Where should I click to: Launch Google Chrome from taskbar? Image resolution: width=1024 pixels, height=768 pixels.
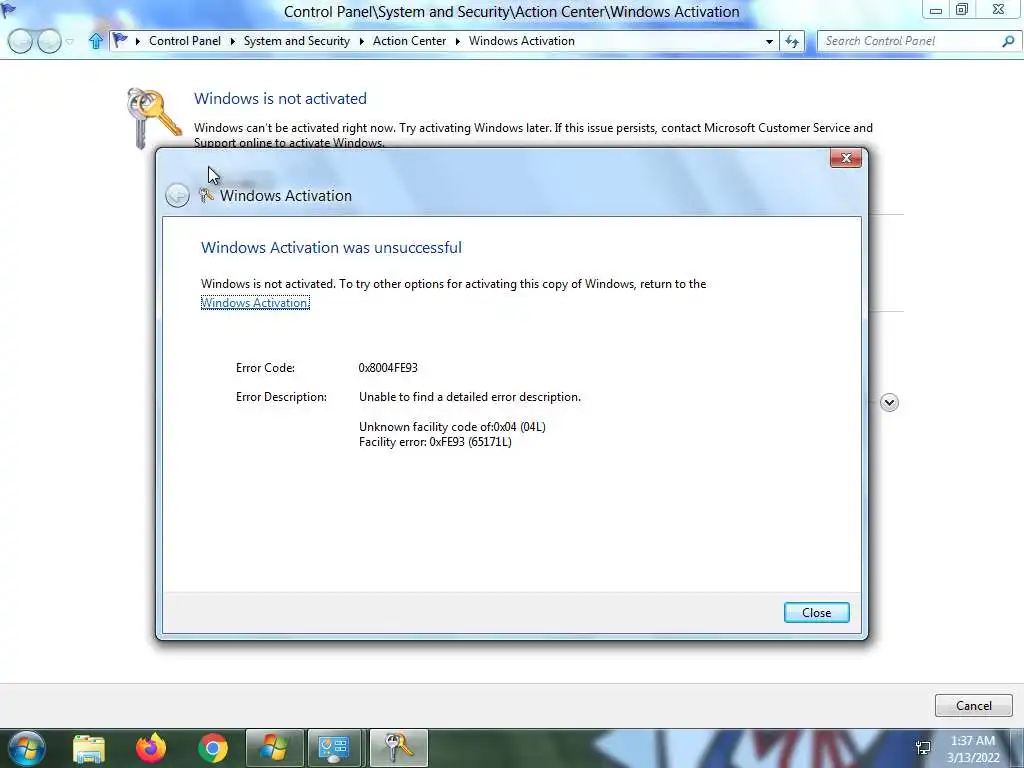213,748
